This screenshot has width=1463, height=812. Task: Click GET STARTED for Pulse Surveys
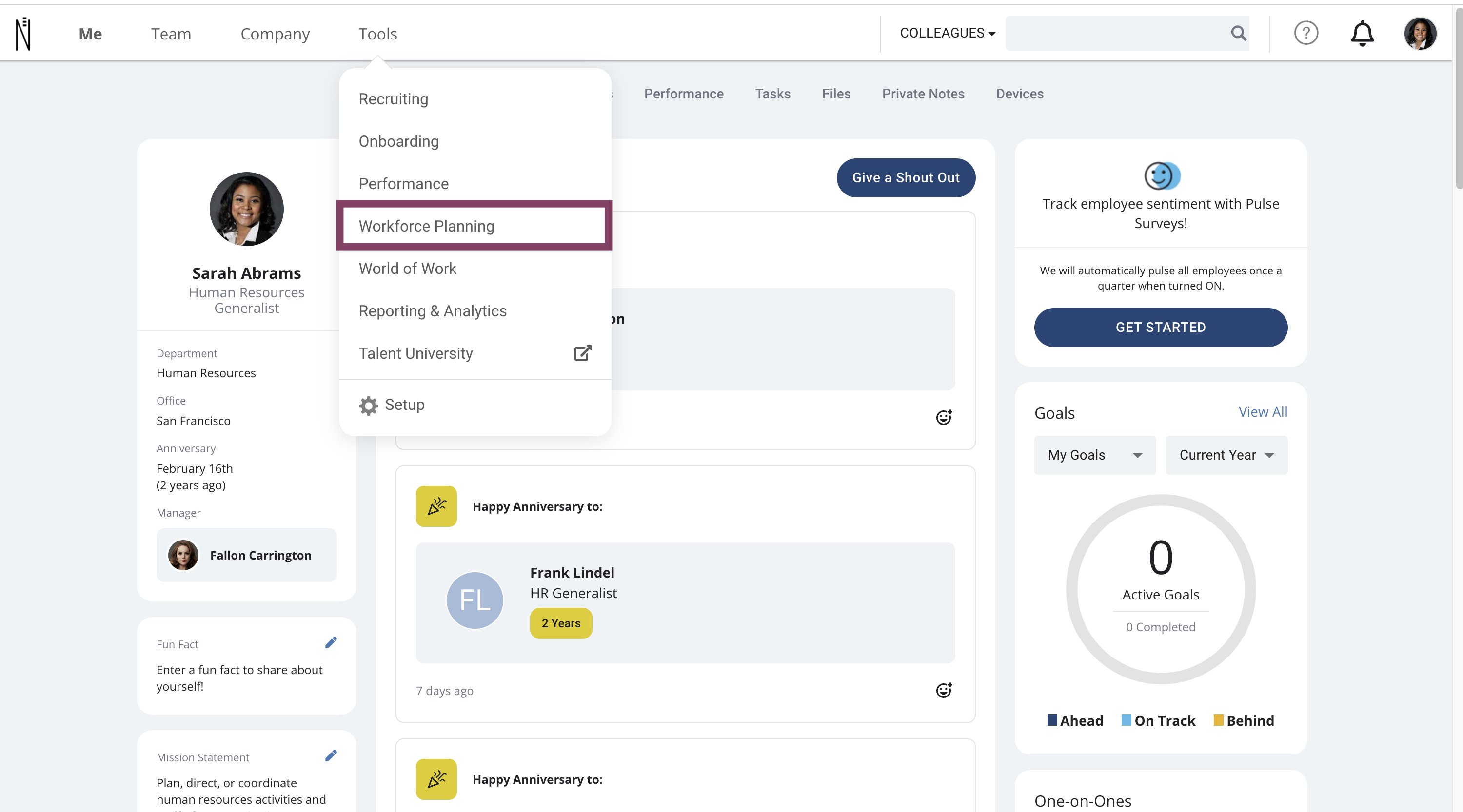1160,328
